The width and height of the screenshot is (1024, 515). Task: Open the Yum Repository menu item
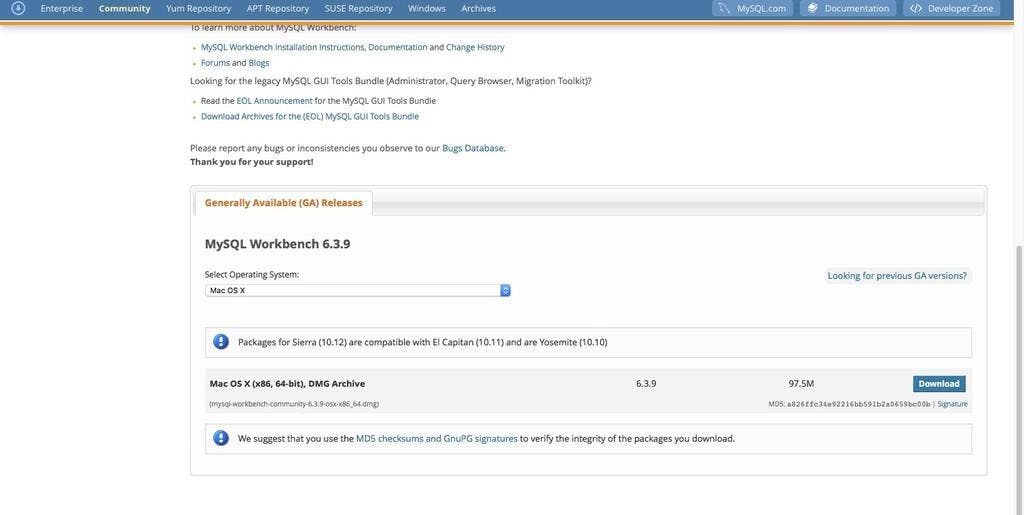click(198, 8)
